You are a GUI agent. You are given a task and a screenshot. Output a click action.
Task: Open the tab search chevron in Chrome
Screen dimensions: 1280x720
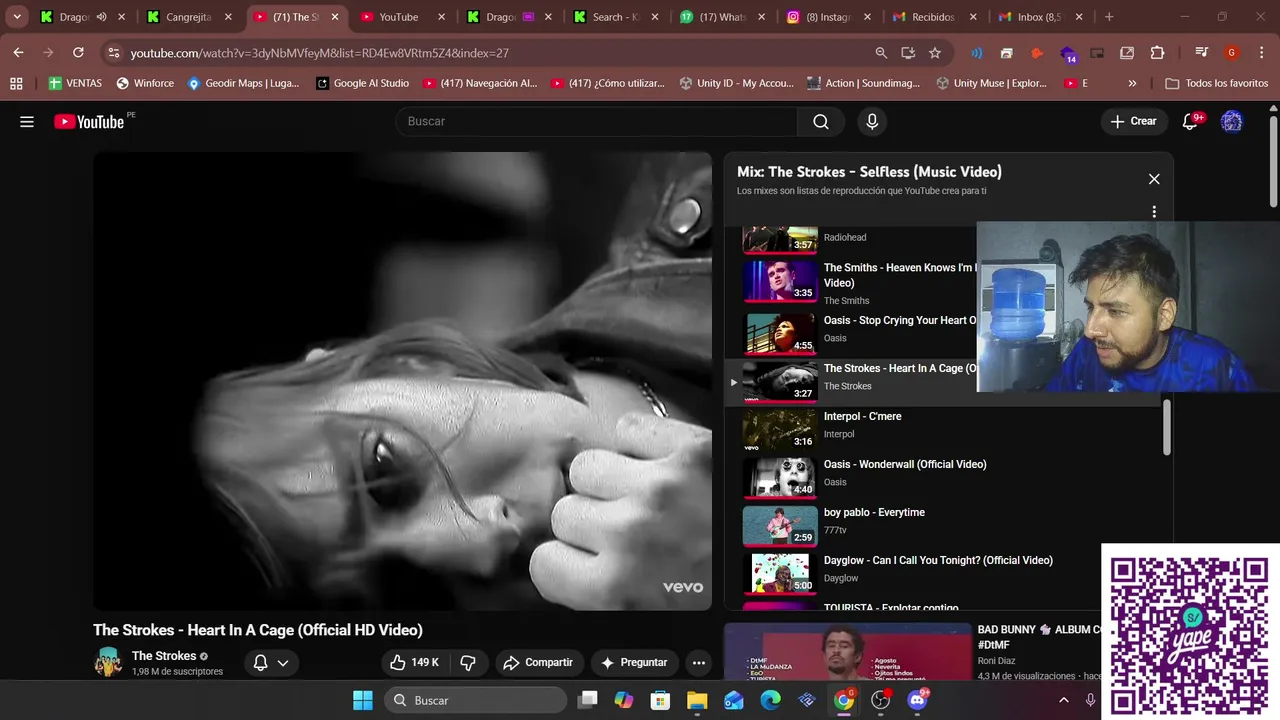tap(17, 17)
